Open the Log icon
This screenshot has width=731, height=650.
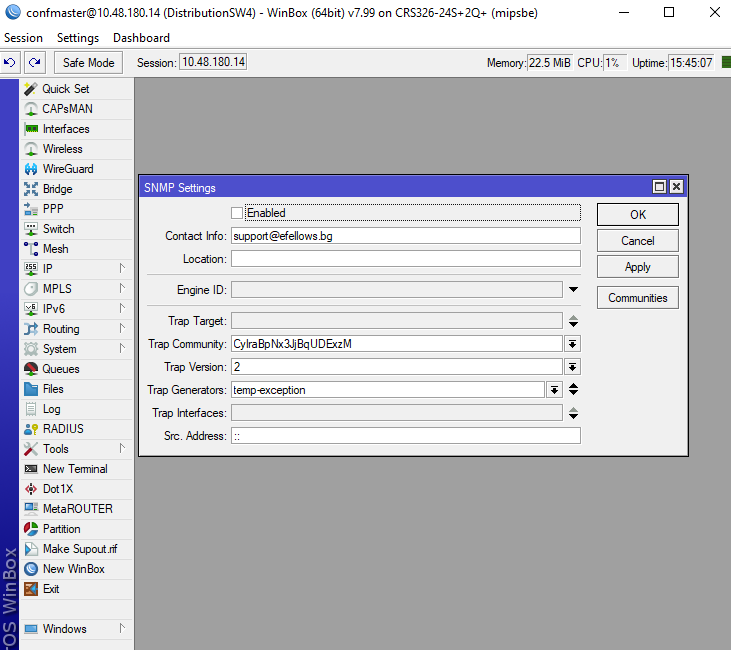tap(31, 409)
